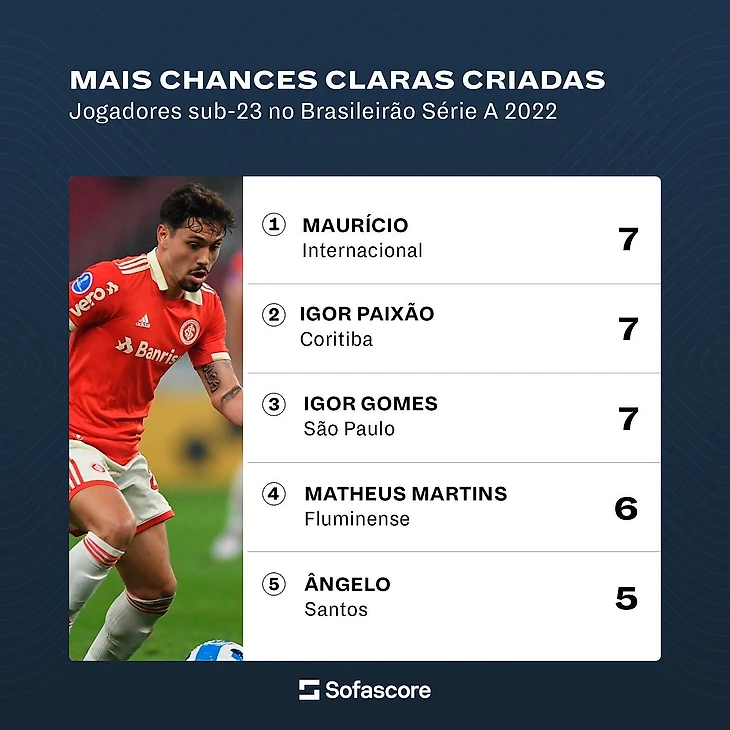Image resolution: width=730 pixels, height=730 pixels.
Task: Click the Santos club label
Action: click(336, 609)
